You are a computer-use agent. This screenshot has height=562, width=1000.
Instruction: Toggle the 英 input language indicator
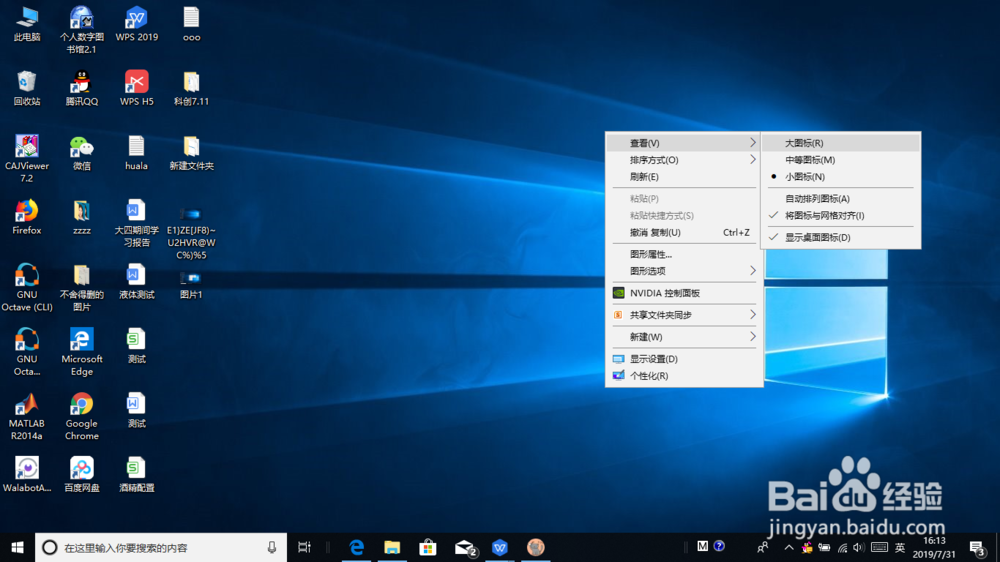pyautogui.click(x=900, y=547)
